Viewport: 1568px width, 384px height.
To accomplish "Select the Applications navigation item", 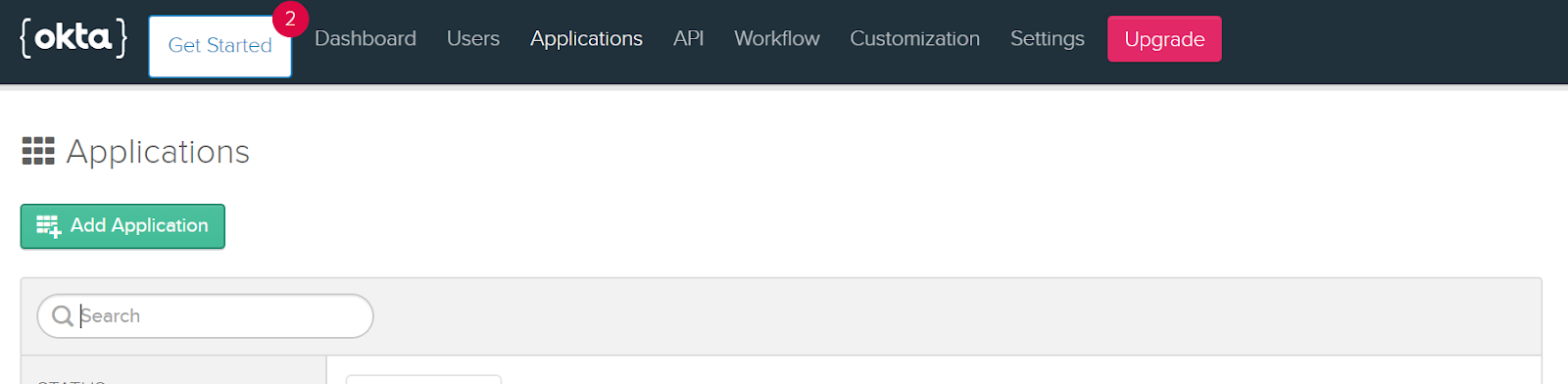I will pos(586,38).
